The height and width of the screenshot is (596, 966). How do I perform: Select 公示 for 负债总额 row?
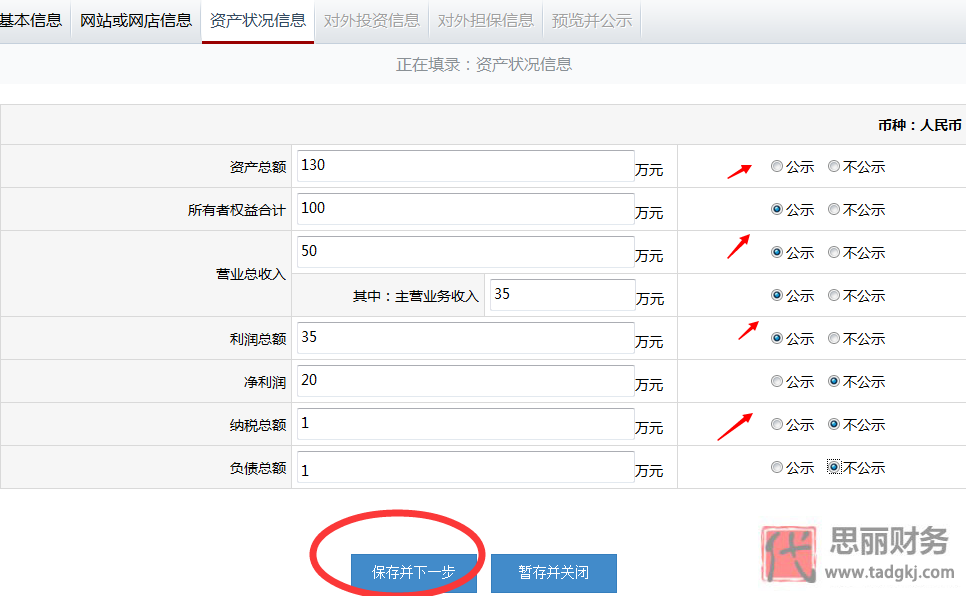(777, 467)
